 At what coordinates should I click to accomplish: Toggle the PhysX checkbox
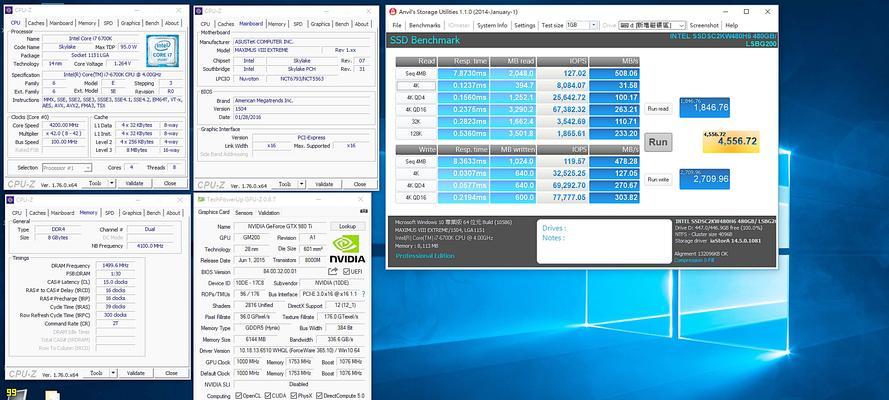[294, 395]
